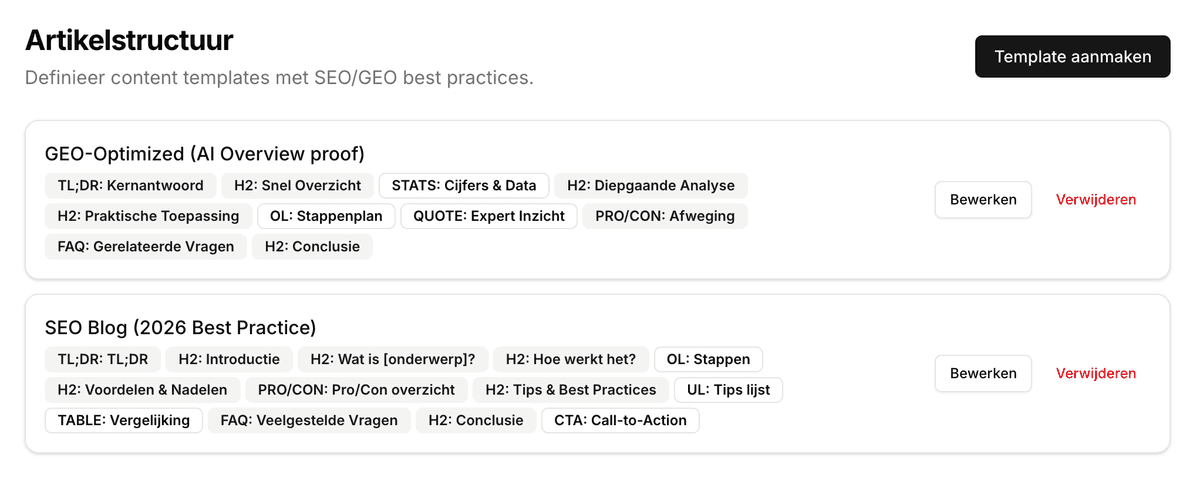Select the H2: Diepgaande Analyse tag
Screen dimensions: 1200x484
point(650,185)
